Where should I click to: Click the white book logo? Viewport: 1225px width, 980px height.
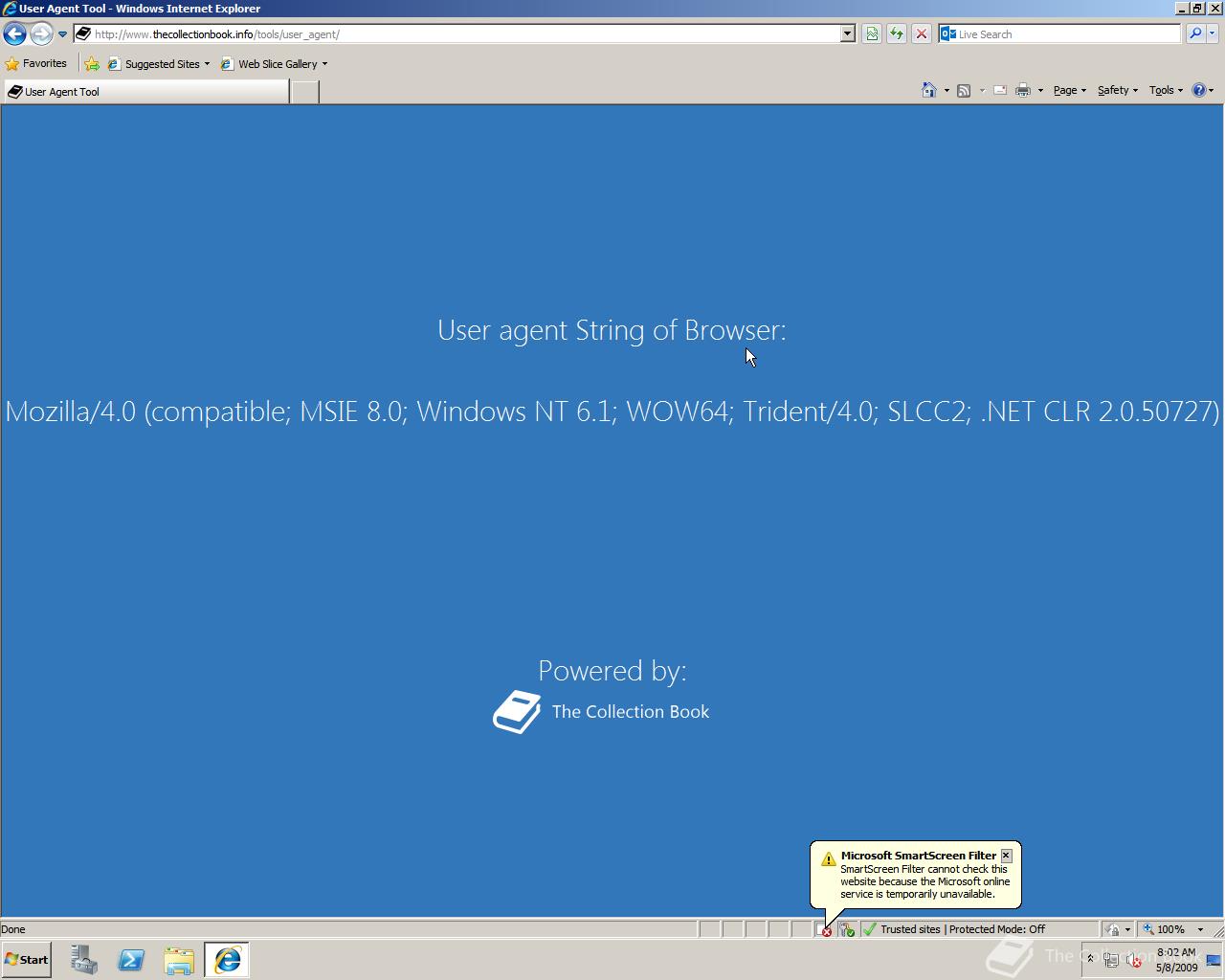click(517, 712)
